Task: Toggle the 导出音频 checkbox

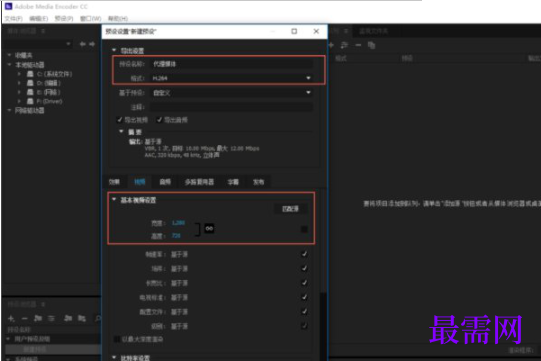Action: tap(159, 120)
